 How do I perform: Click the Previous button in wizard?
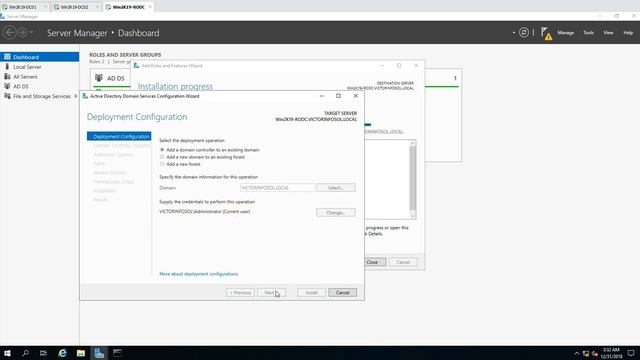pyautogui.click(x=240, y=292)
